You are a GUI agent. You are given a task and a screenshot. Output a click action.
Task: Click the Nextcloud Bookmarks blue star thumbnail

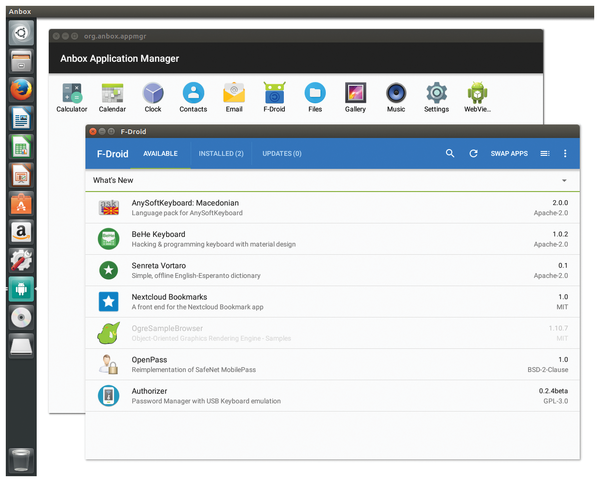tap(109, 301)
